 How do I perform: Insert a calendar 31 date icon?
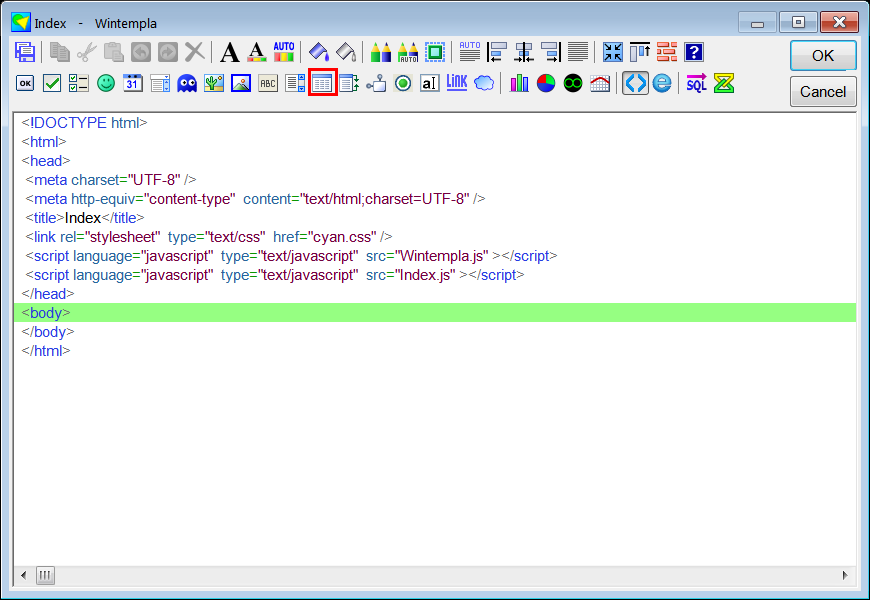133,84
